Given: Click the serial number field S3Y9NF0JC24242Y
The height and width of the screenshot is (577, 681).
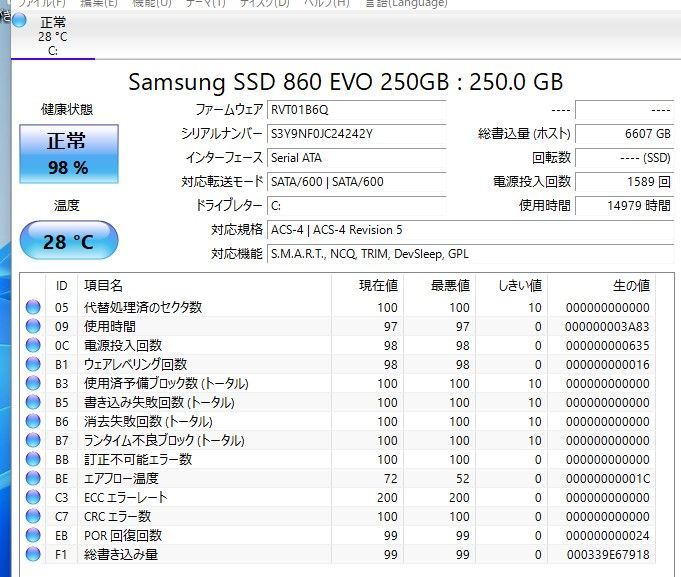Looking at the screenshot, I should [357, 134].
